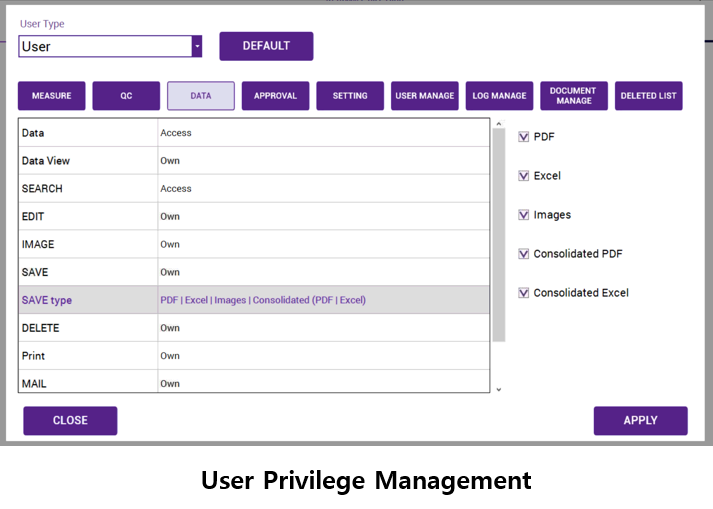Select the DELETE permission row
Screen dimensions: 713x509
(x=254, y=328)
